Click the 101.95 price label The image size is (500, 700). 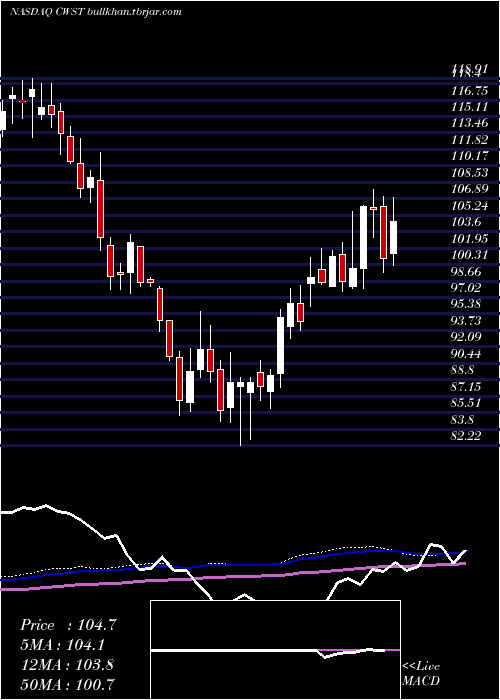(469, 239)
